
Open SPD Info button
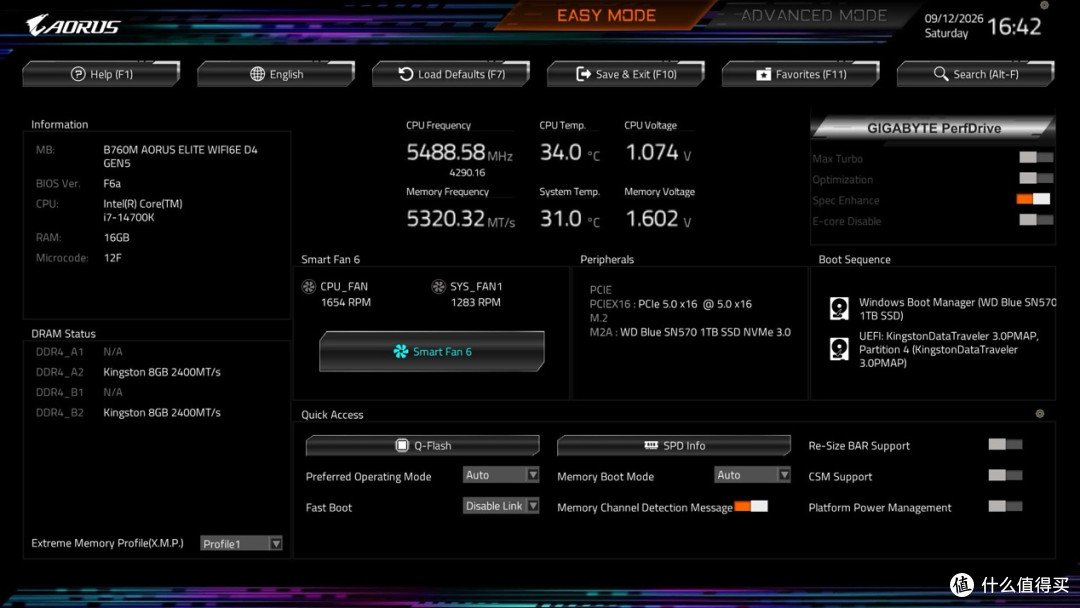(x=674, y=445)
